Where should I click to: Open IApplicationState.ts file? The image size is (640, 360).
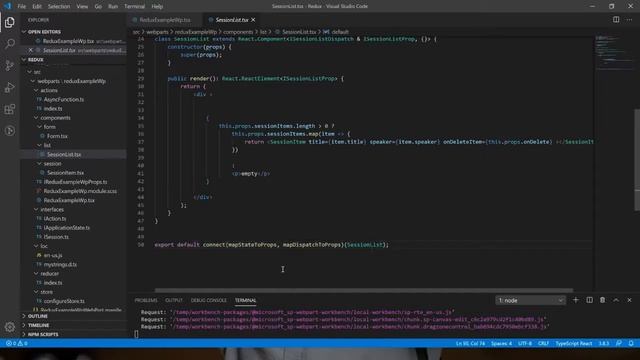click(67, 228)
